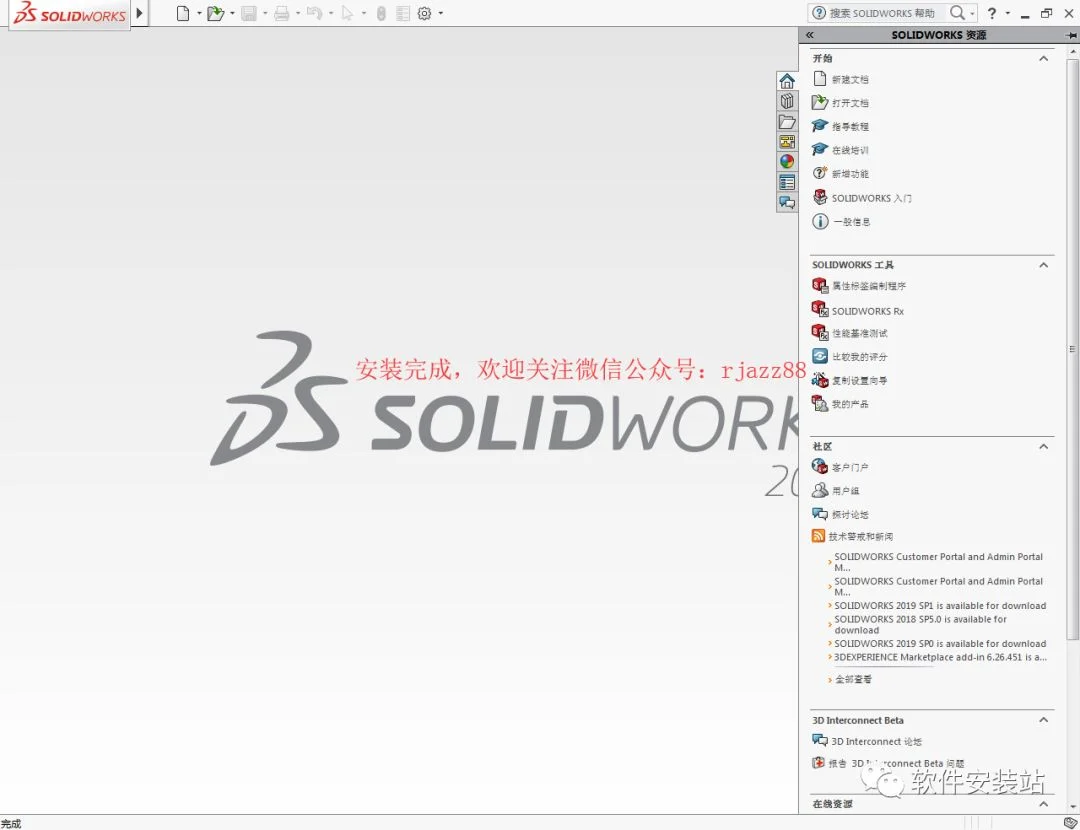Image resolution: width=1080 pixels, height=830 pixels.
Task: Click the Save toolbar icon
Action: click(x=249, y=13)
